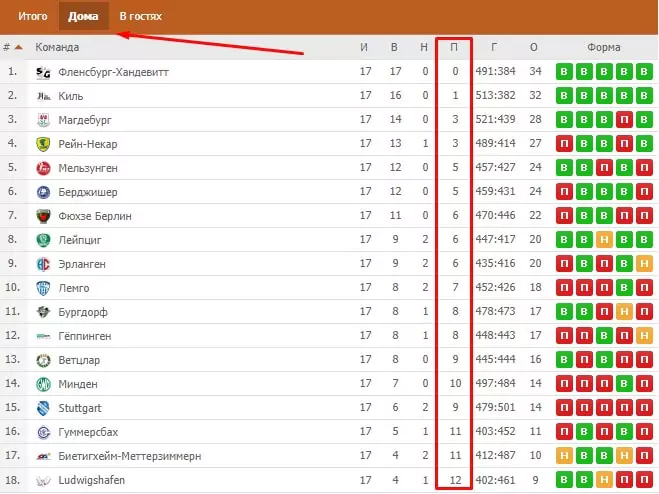Click Бургдорф's orange Н form badge

[624, 312]
